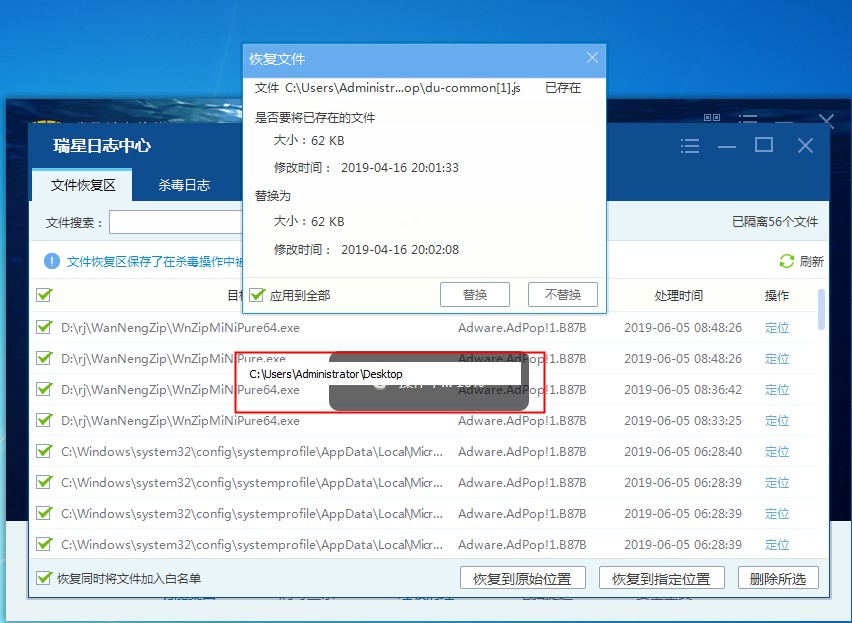Open the list menu icon in 瑞星日志中心 title bar

(690, 146)
